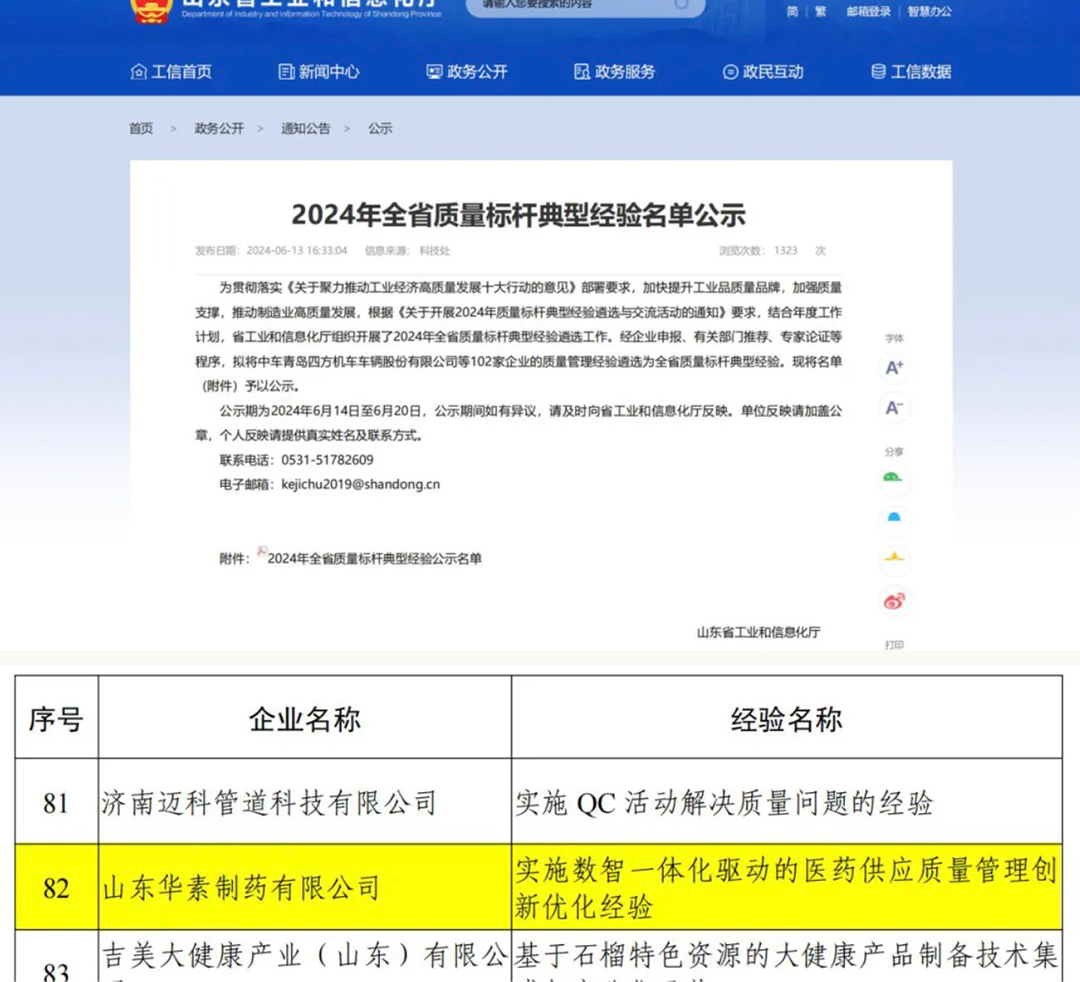Open 工信数据 navigation menu
Viewport: 1080px width, 982px height.
[x=911, y=72]
